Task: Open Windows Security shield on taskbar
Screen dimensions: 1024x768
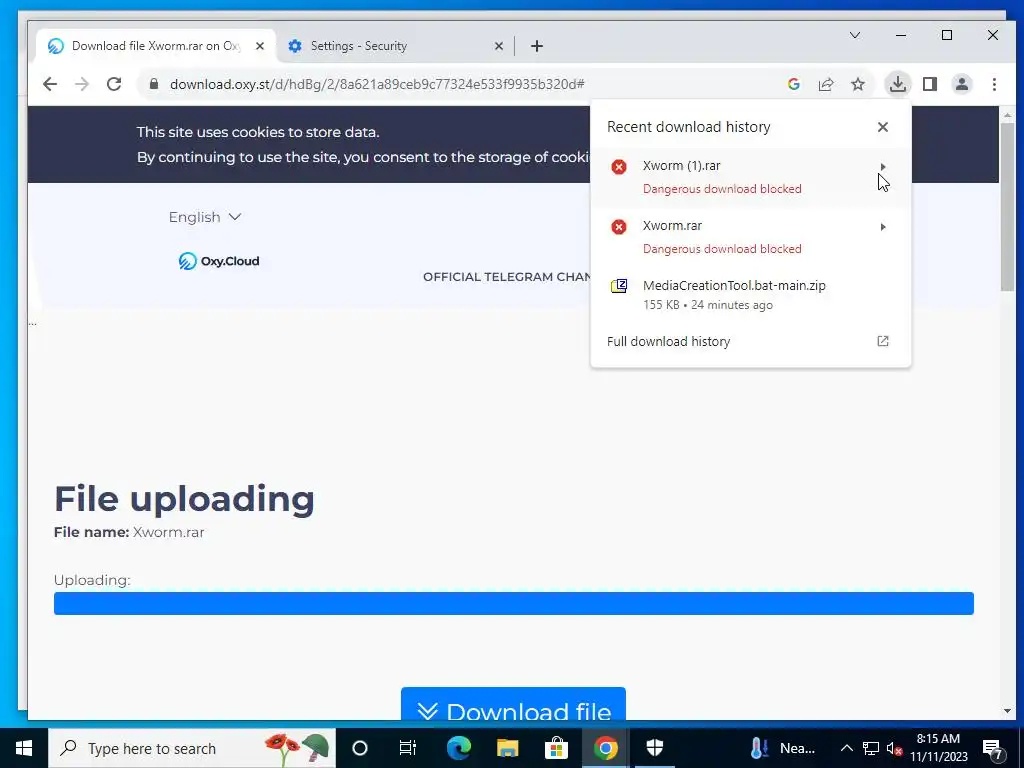Action: point(654,748)
